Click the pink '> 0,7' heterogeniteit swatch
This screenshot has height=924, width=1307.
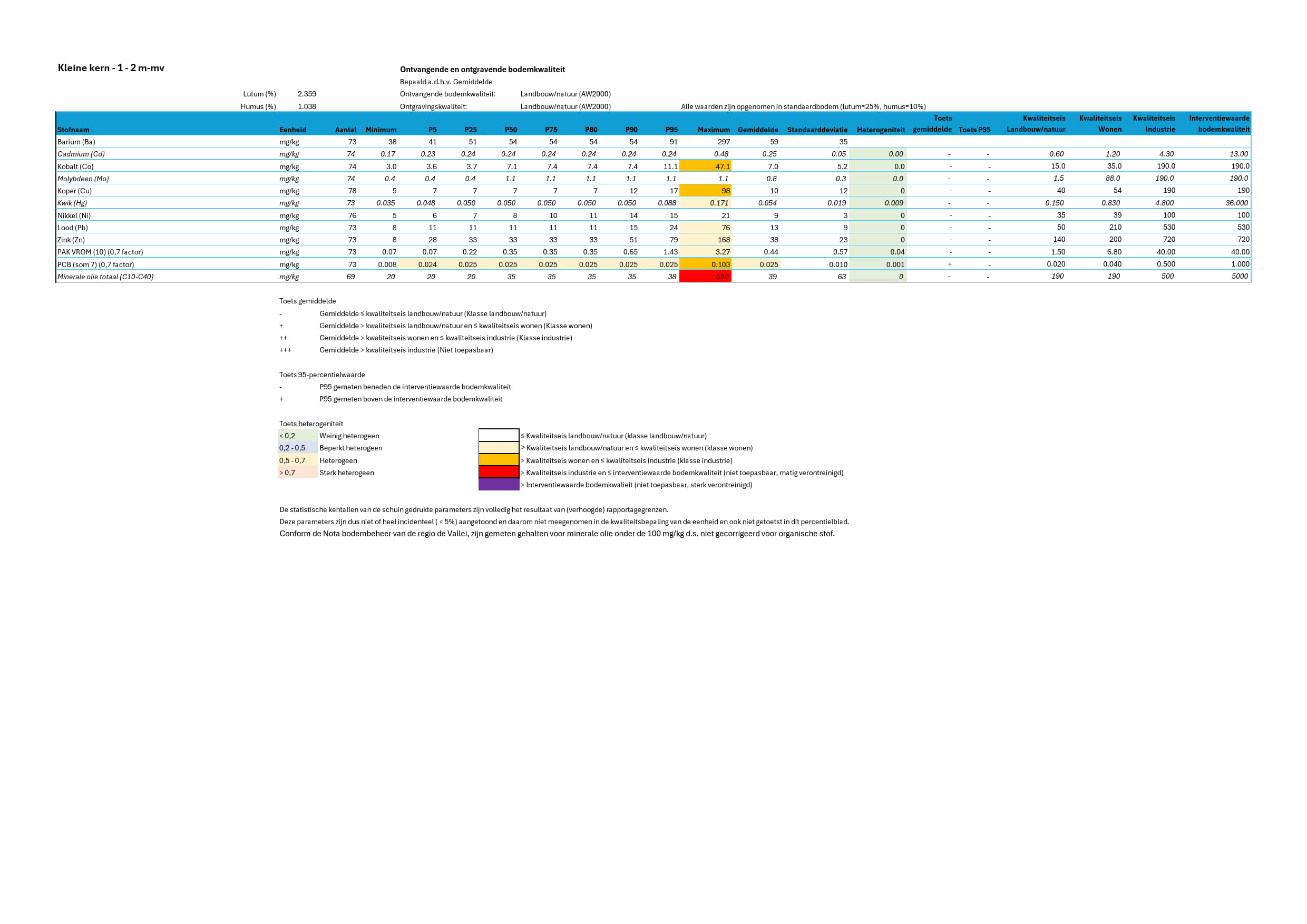[297, 473]
